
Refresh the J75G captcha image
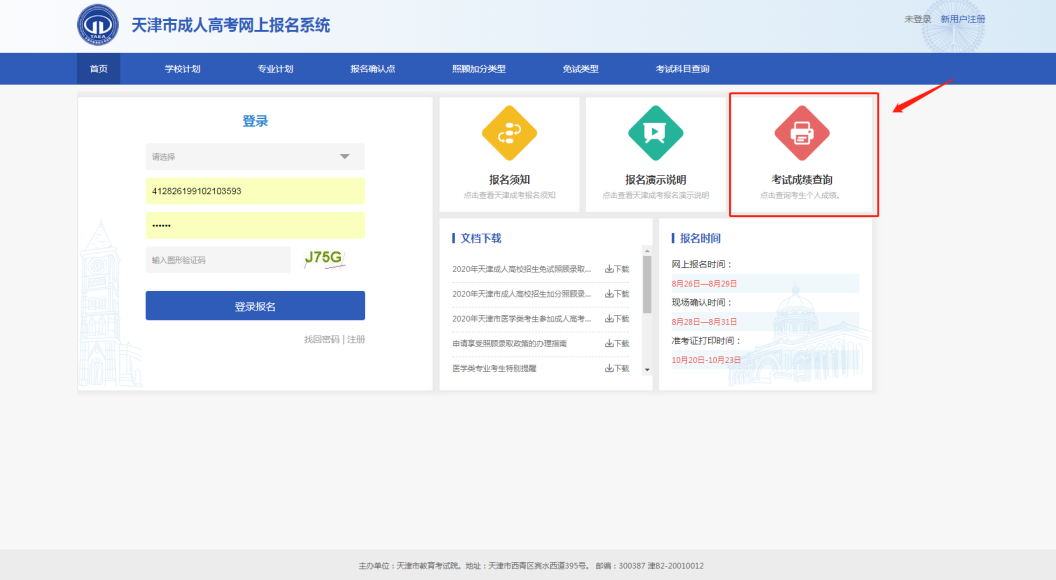click(323, 259)
